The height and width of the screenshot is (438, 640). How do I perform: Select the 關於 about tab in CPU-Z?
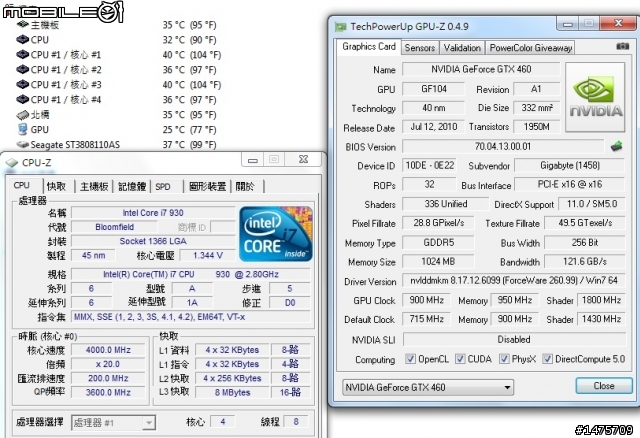point(245,187)
